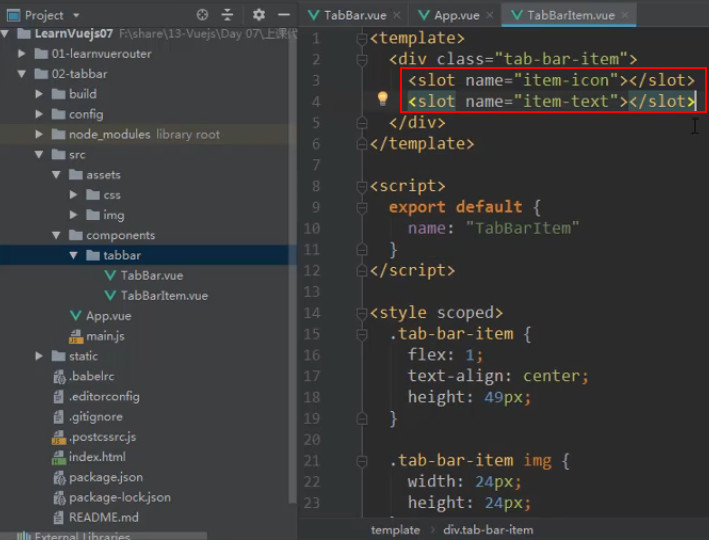Collapse the tabbar folder
This screenshot has width=709, height=540.
pyautogui.click(x=73, y=255)
